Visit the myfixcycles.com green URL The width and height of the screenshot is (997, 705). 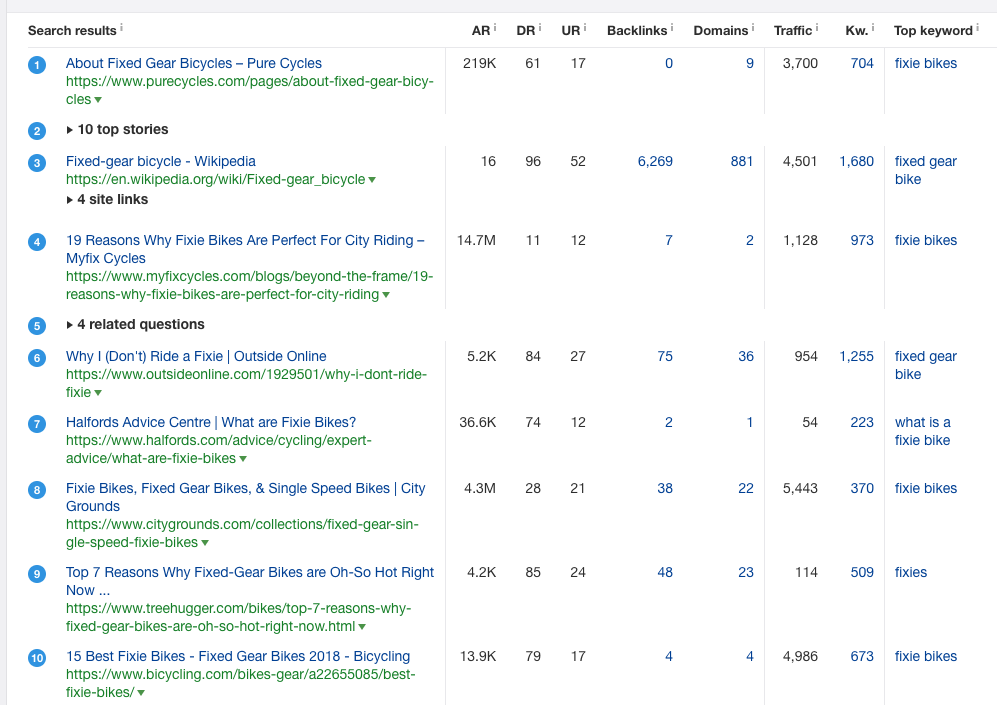250,285
